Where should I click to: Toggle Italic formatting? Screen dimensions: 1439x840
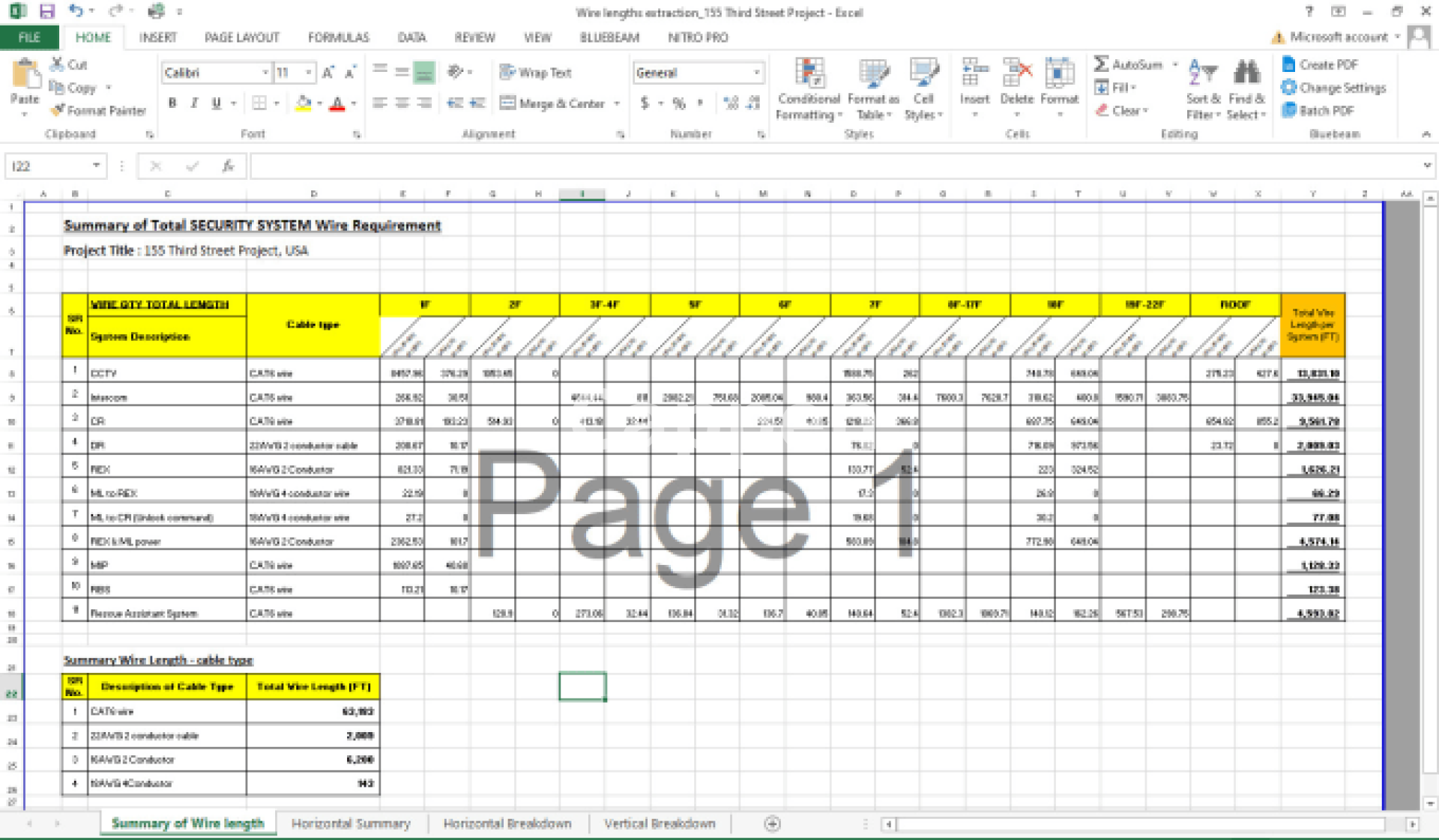coord(194,103)
